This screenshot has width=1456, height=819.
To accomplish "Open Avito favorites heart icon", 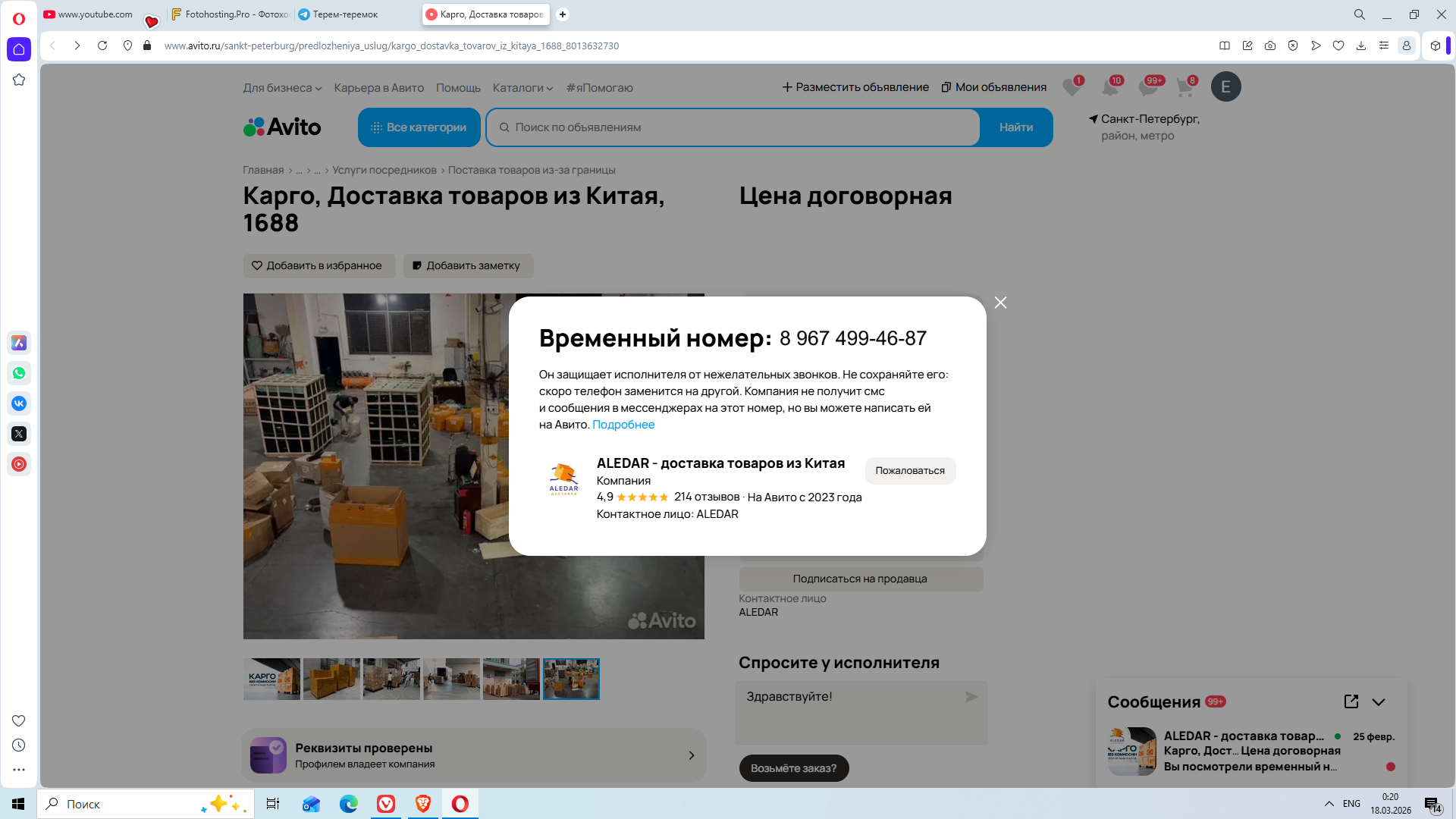I will (x=1072, y=87).
